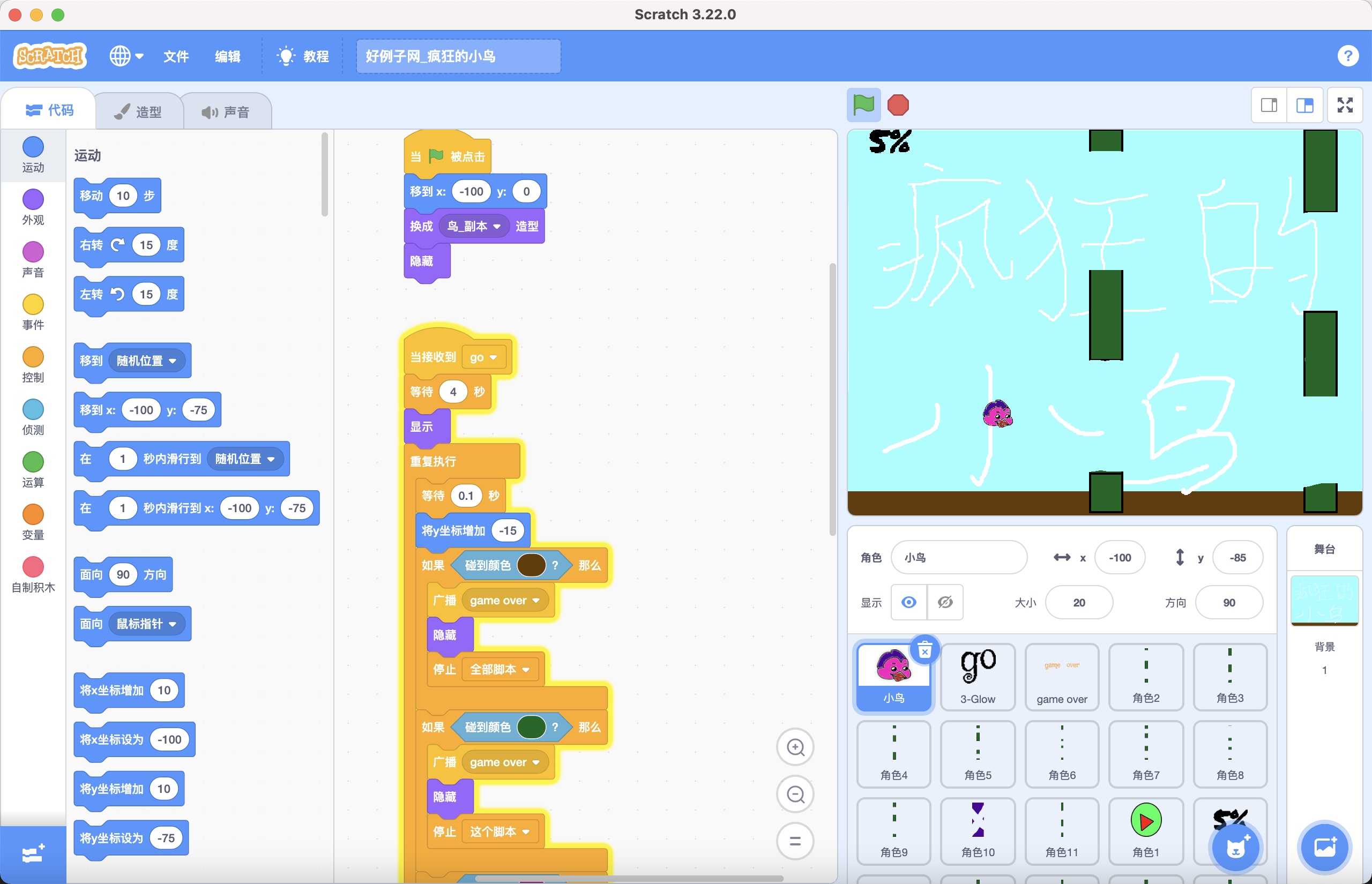The width and height of the screenshot is (1372, 884).
Task: Click the green flag to start project
Action: tap(863, 105)
